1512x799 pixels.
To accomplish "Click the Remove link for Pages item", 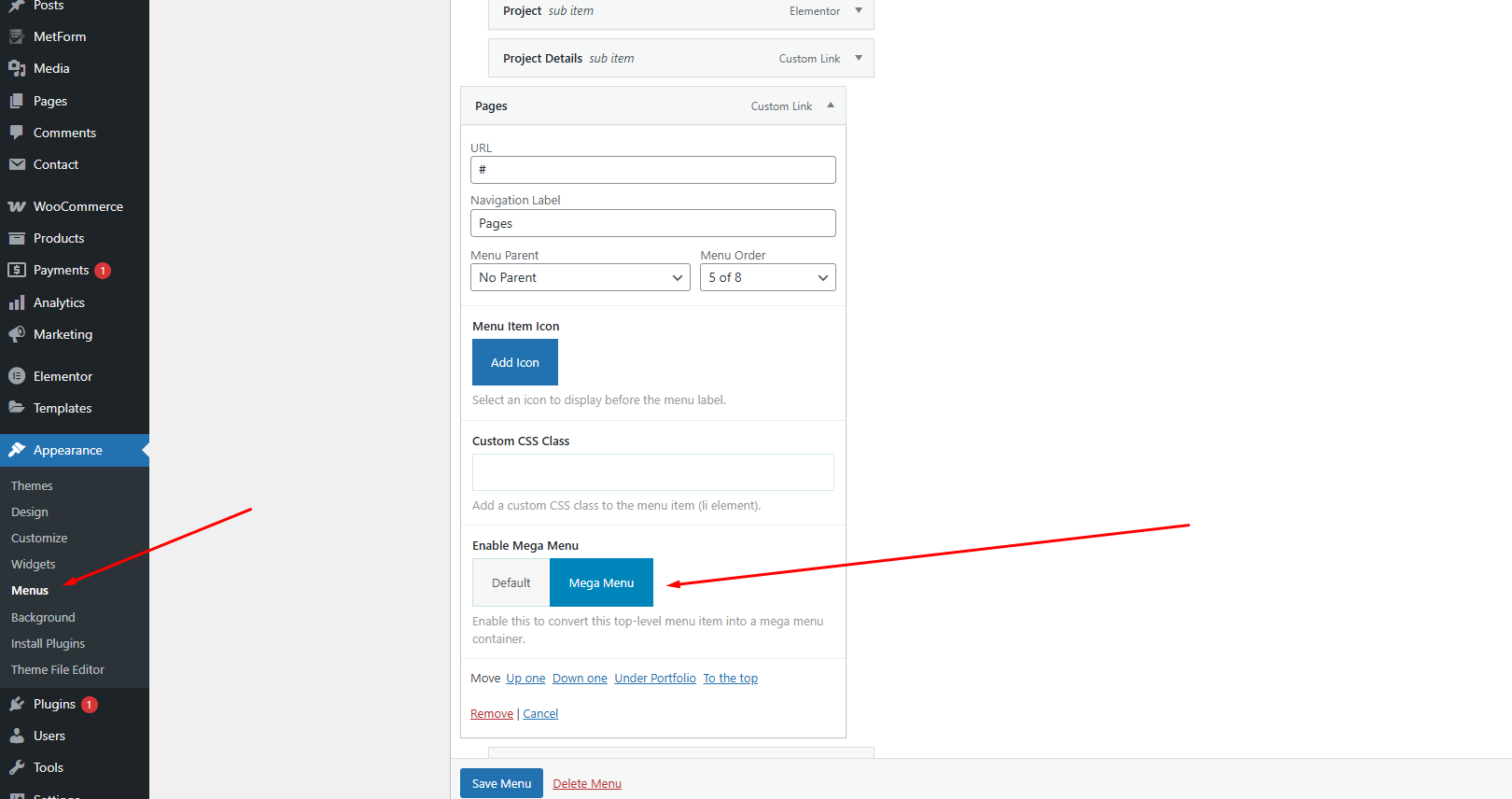I will point(492,713).
